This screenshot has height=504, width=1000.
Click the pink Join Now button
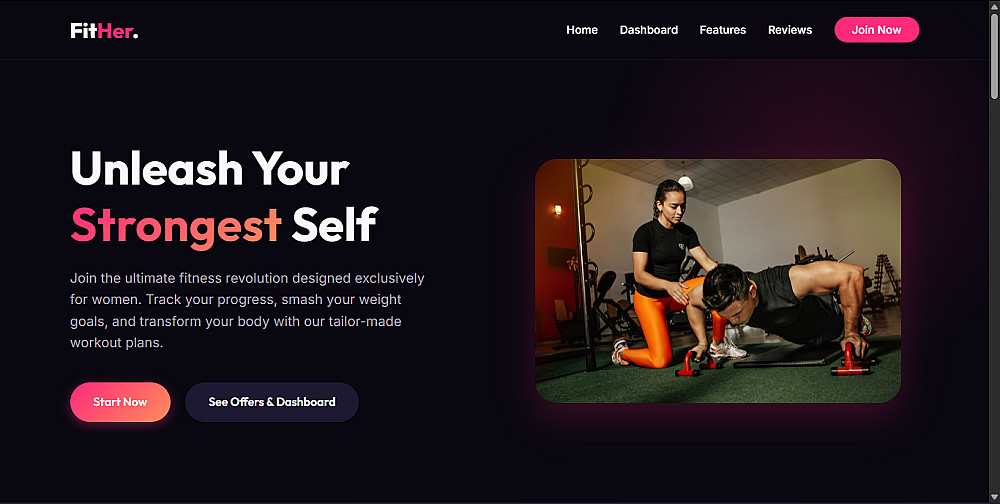tap(876, 30)
